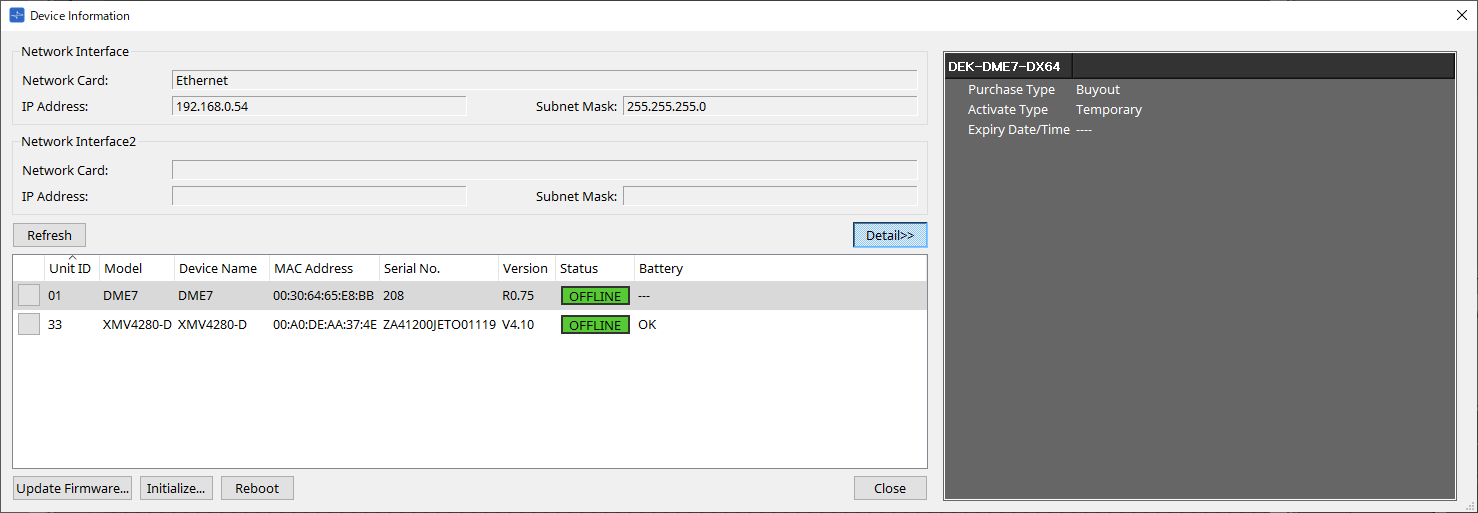Screen dimensions: 1478x513
Task: Select the Network Card field showing Ethernet
Action: [544, 80]
